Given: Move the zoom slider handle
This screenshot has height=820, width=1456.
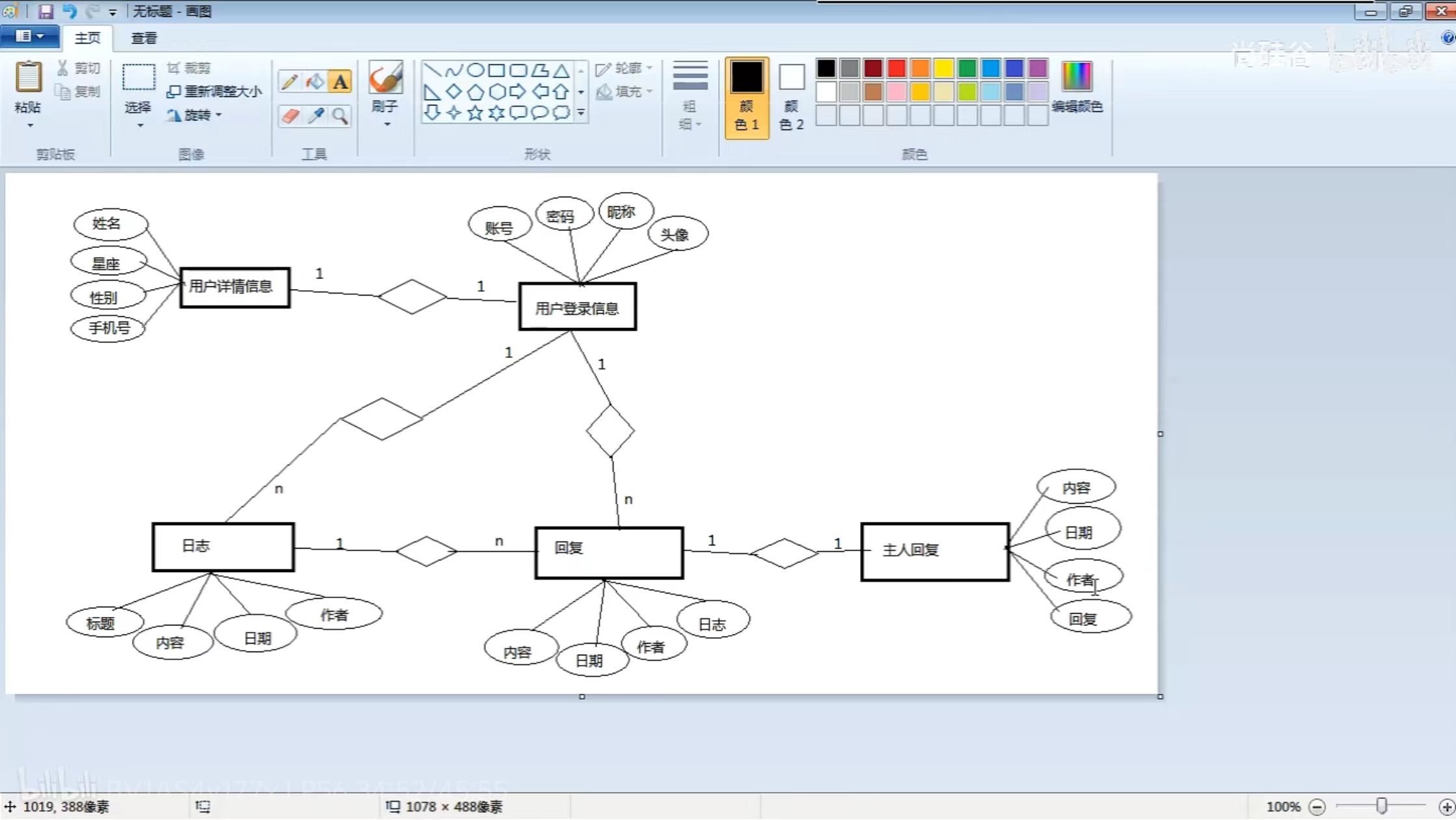Looking at the screenshot, I should 1381,806.
